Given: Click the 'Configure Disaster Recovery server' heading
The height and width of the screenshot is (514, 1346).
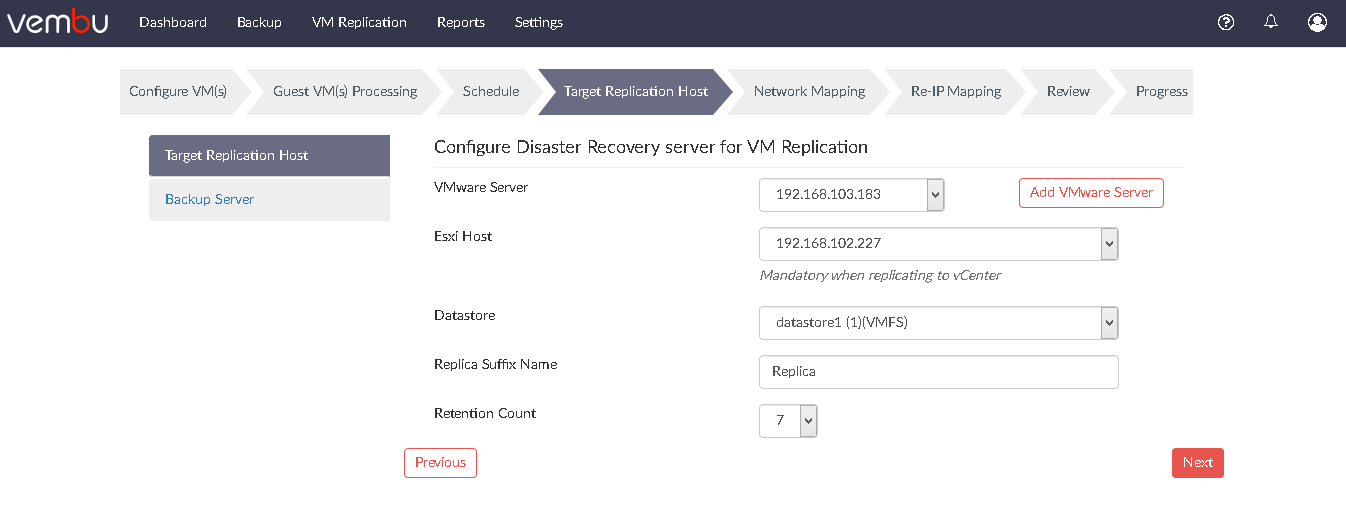Looking at the screenshot, I should coord(651,147).
